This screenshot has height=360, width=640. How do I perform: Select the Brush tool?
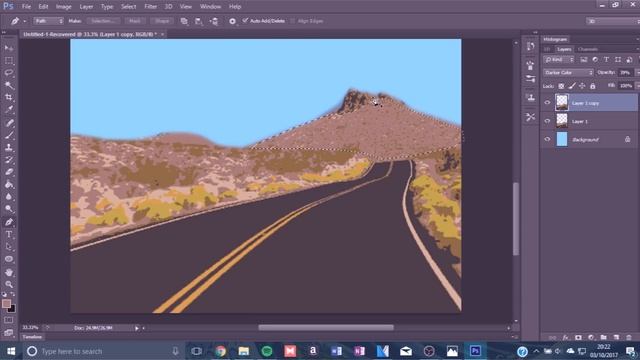coord(9,135)
